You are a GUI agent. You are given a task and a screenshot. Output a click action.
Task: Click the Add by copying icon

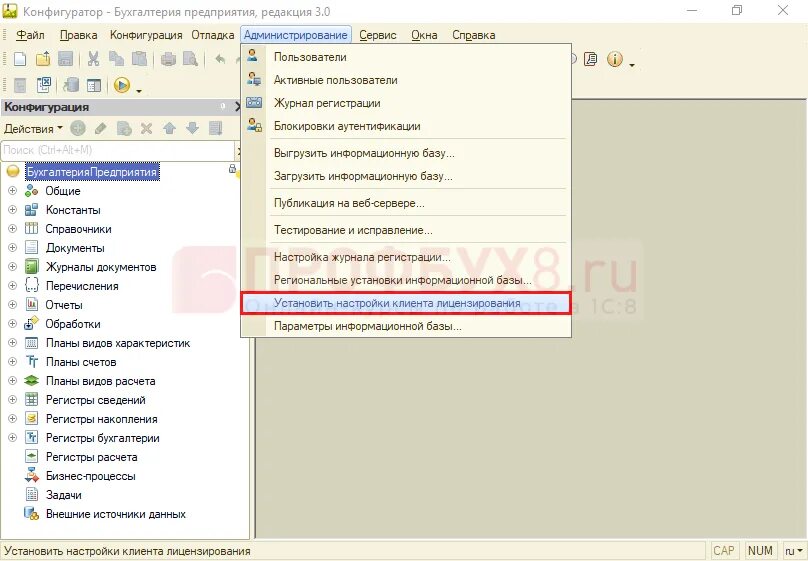124,128
